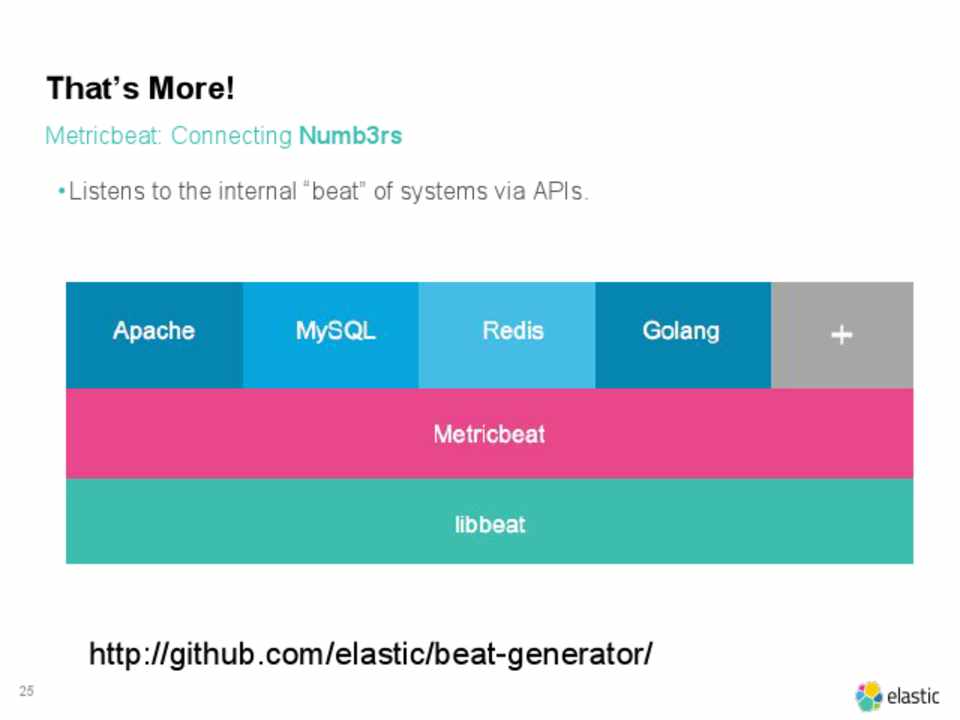Click the "elastic" wordmark text
960x720 pixels.
tap(913, 697)
